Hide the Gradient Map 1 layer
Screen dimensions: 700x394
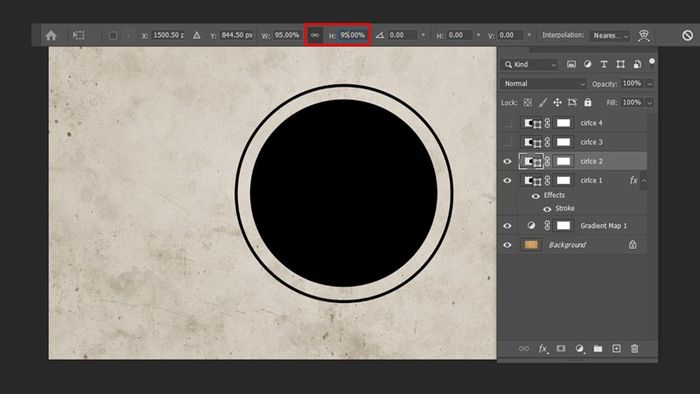click(508, 226)
